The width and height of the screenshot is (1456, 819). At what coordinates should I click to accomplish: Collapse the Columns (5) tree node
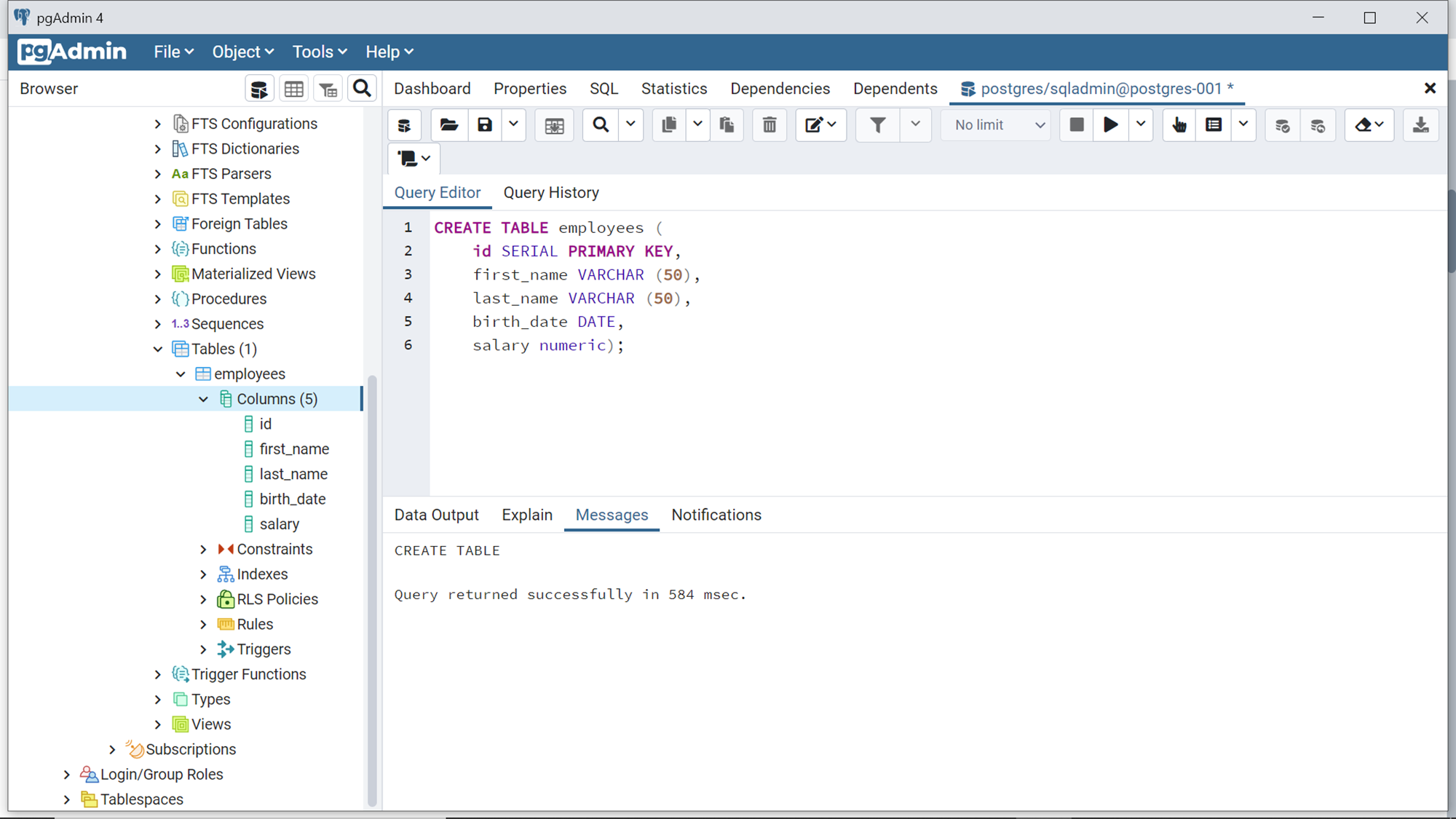204,399
